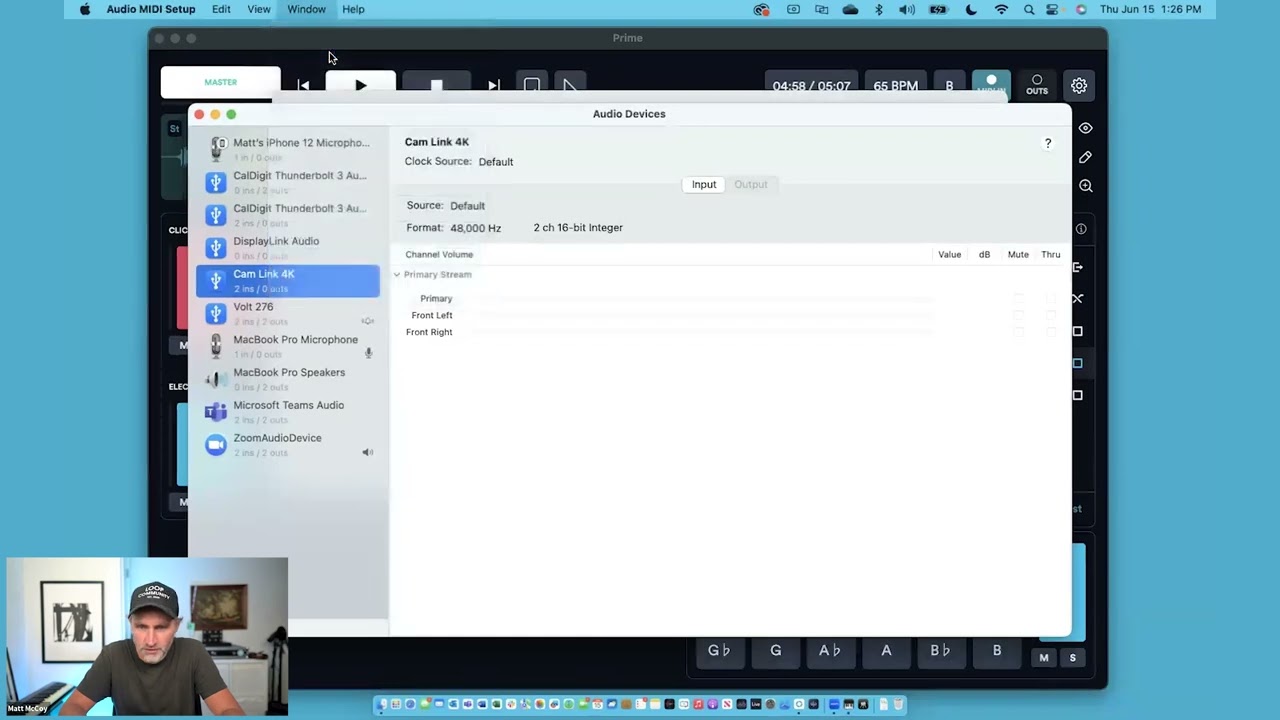The height and width of the screenshot is (720, 1280).
Task: Skip to previous section in Prime
Action: coord(303,85)
